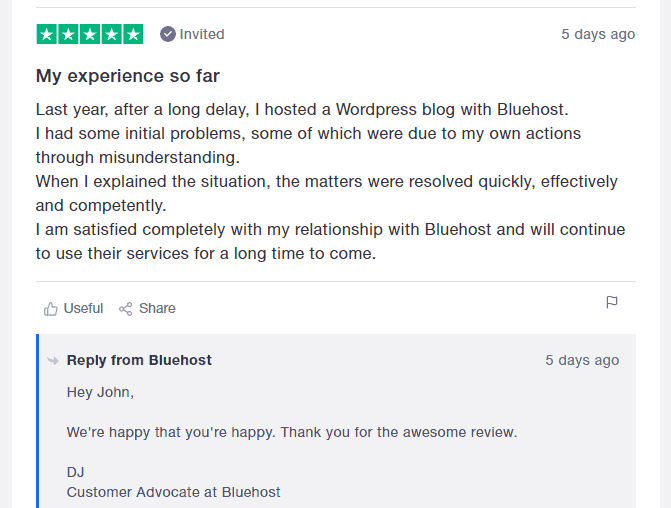Click the thumbs-up Useful icon
This screenshot has width=671, height=508.
[x=50, y=309]
